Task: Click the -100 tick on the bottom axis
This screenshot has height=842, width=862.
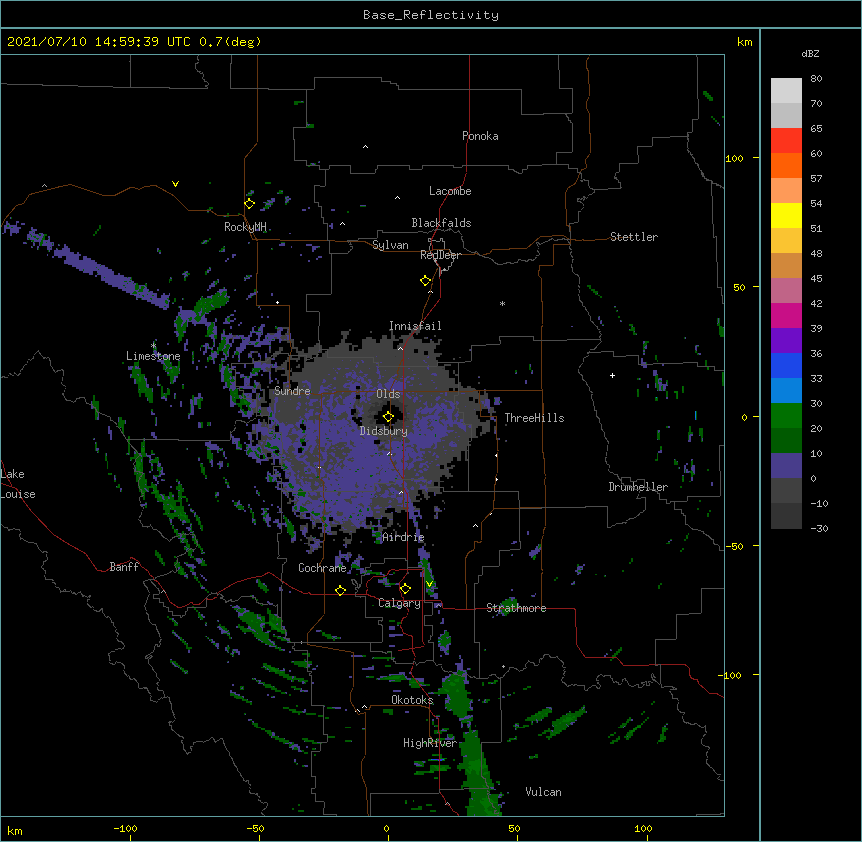Action: coord(125,828)
